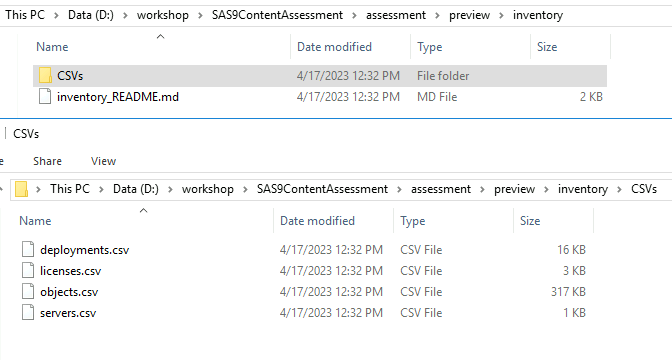This screenshot has width=672, height=360.
Task: Select the servers.csv file icon
Action: (x=28, y=312)
